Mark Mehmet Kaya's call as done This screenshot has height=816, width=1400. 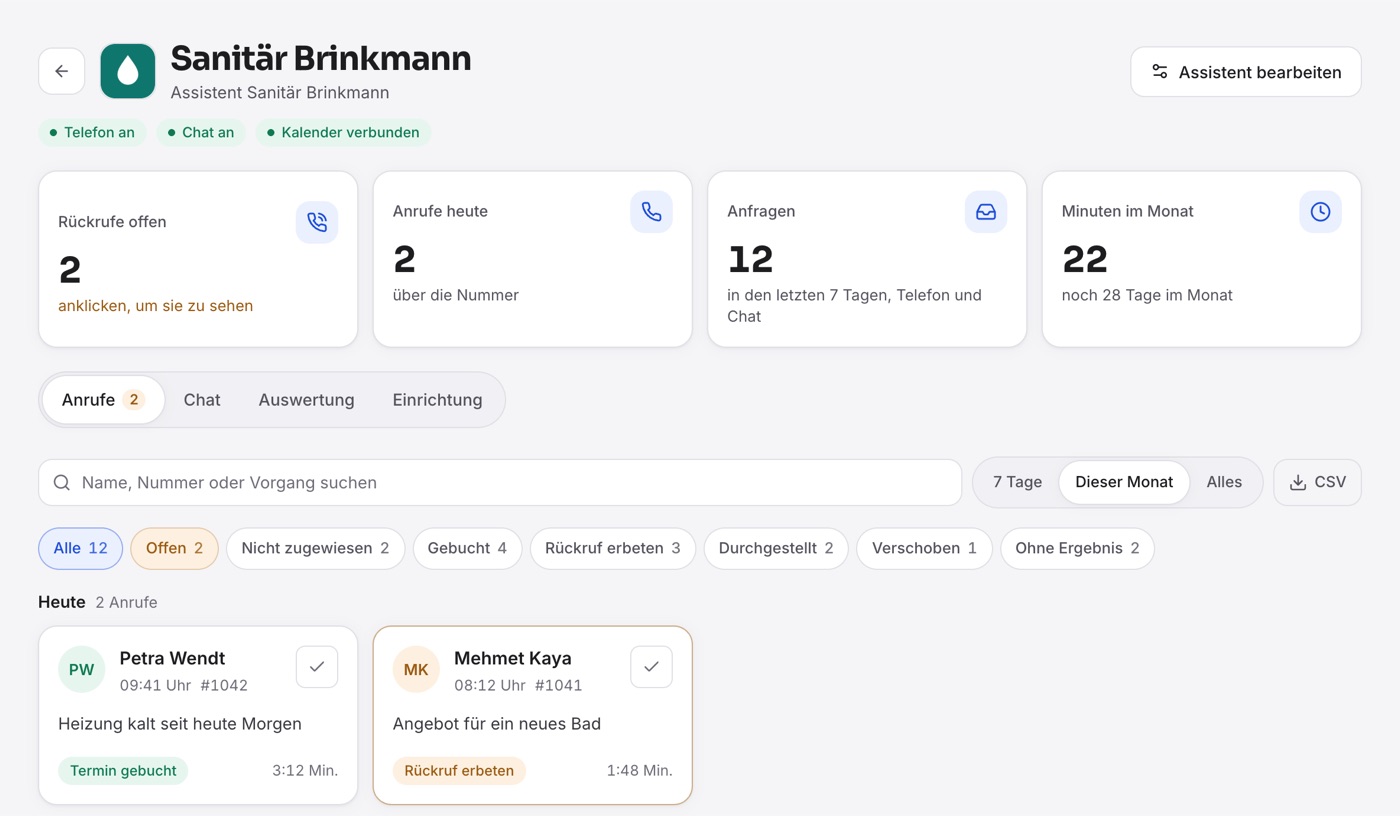pyautogui.click(x=651, y=667)
